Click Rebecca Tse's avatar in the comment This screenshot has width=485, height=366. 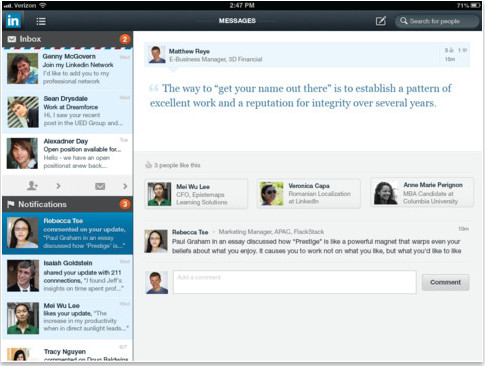point(156,241)
